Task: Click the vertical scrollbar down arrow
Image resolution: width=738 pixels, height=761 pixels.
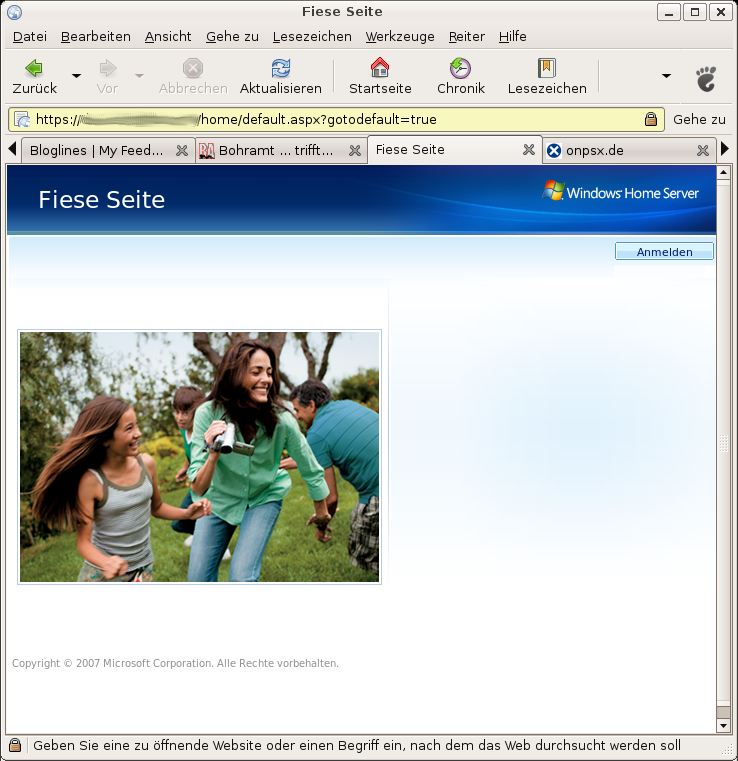Action: [724, 724]
